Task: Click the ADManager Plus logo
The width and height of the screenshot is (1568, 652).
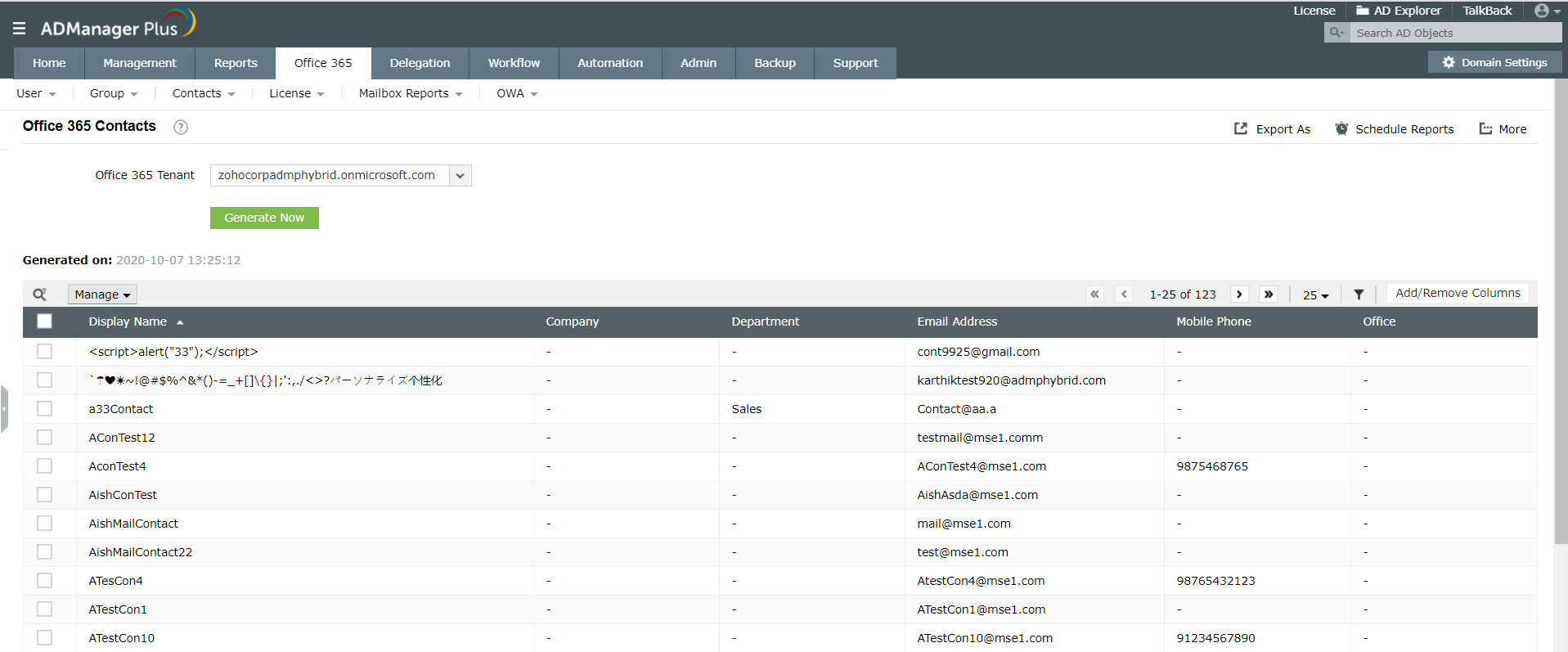Action: point(119,25)
